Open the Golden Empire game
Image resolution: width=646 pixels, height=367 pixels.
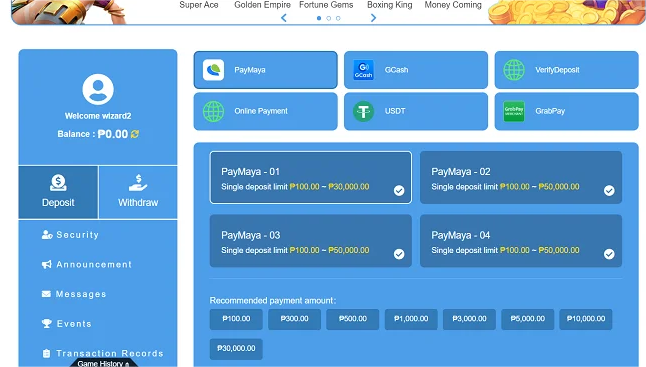pyautogui.click(x=262, y=5)
